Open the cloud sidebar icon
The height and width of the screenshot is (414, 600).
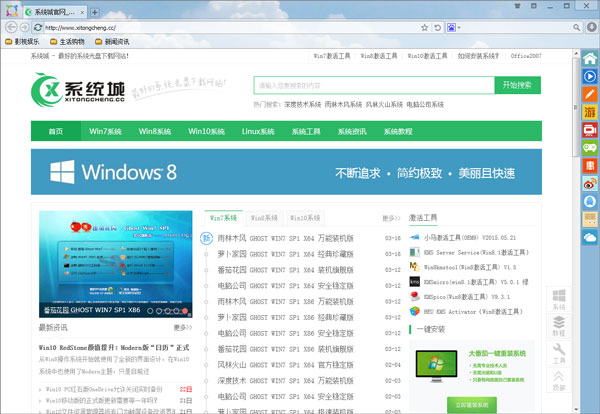pos(590,238)
